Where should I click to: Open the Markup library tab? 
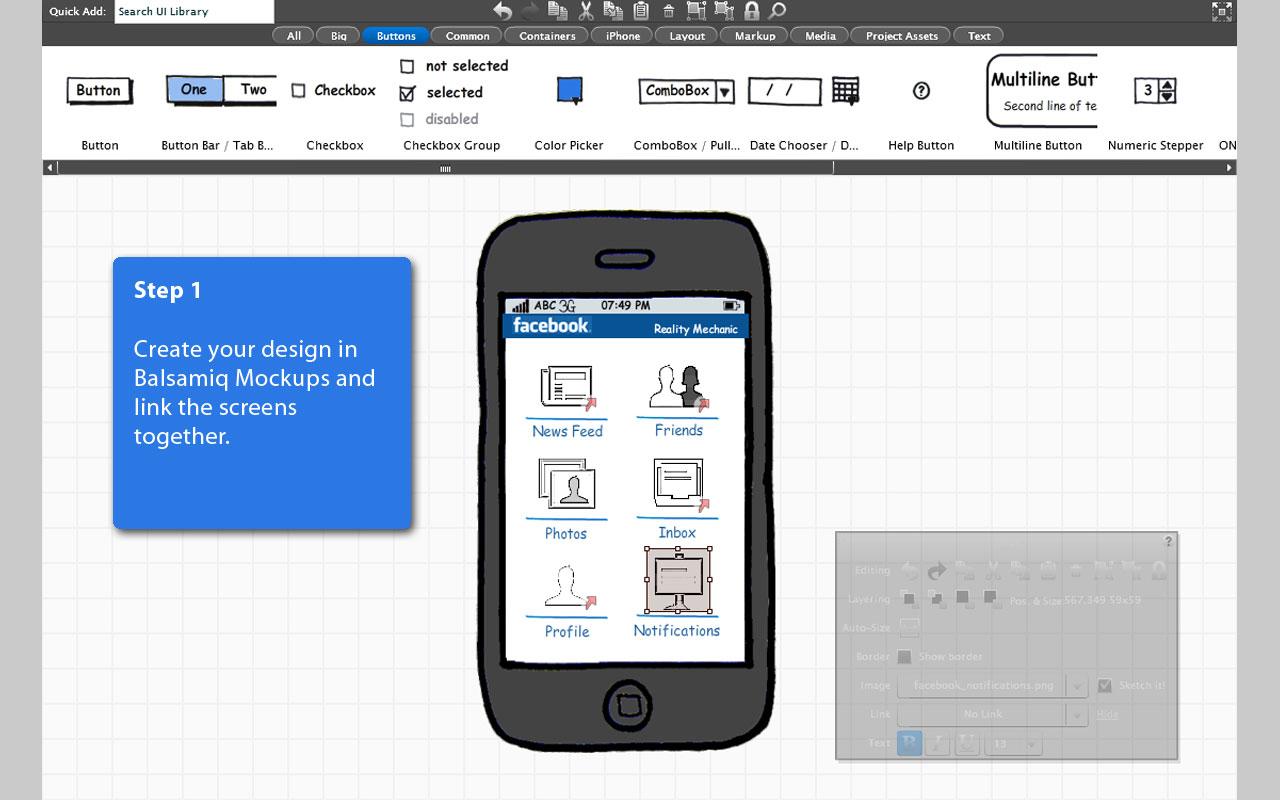pos(754,36)
